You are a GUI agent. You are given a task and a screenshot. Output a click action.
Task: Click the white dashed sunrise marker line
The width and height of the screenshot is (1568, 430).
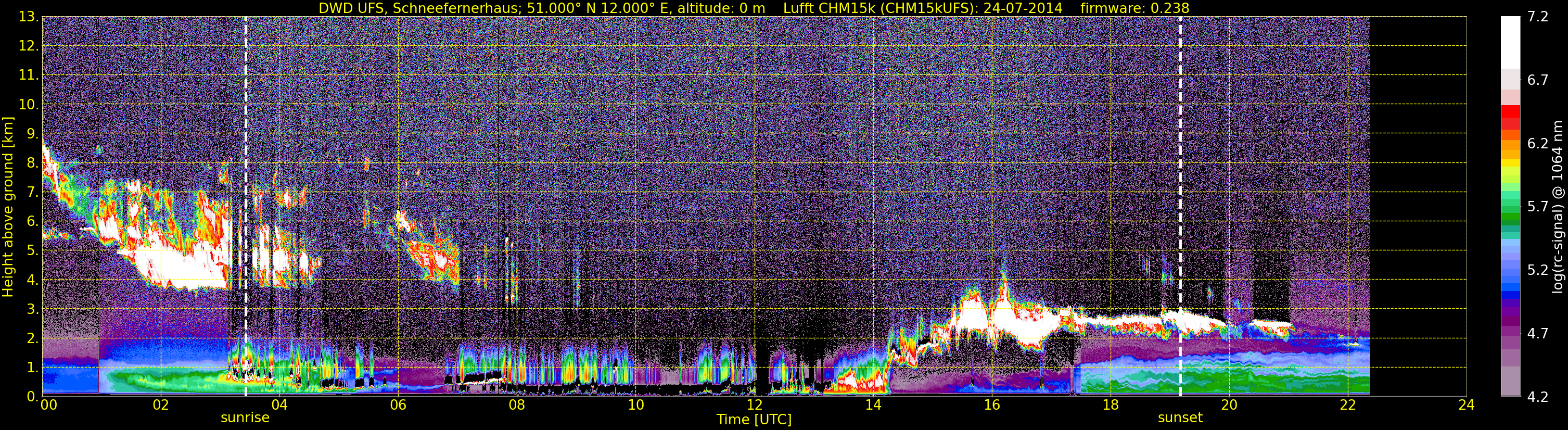[x=246, y=207]
